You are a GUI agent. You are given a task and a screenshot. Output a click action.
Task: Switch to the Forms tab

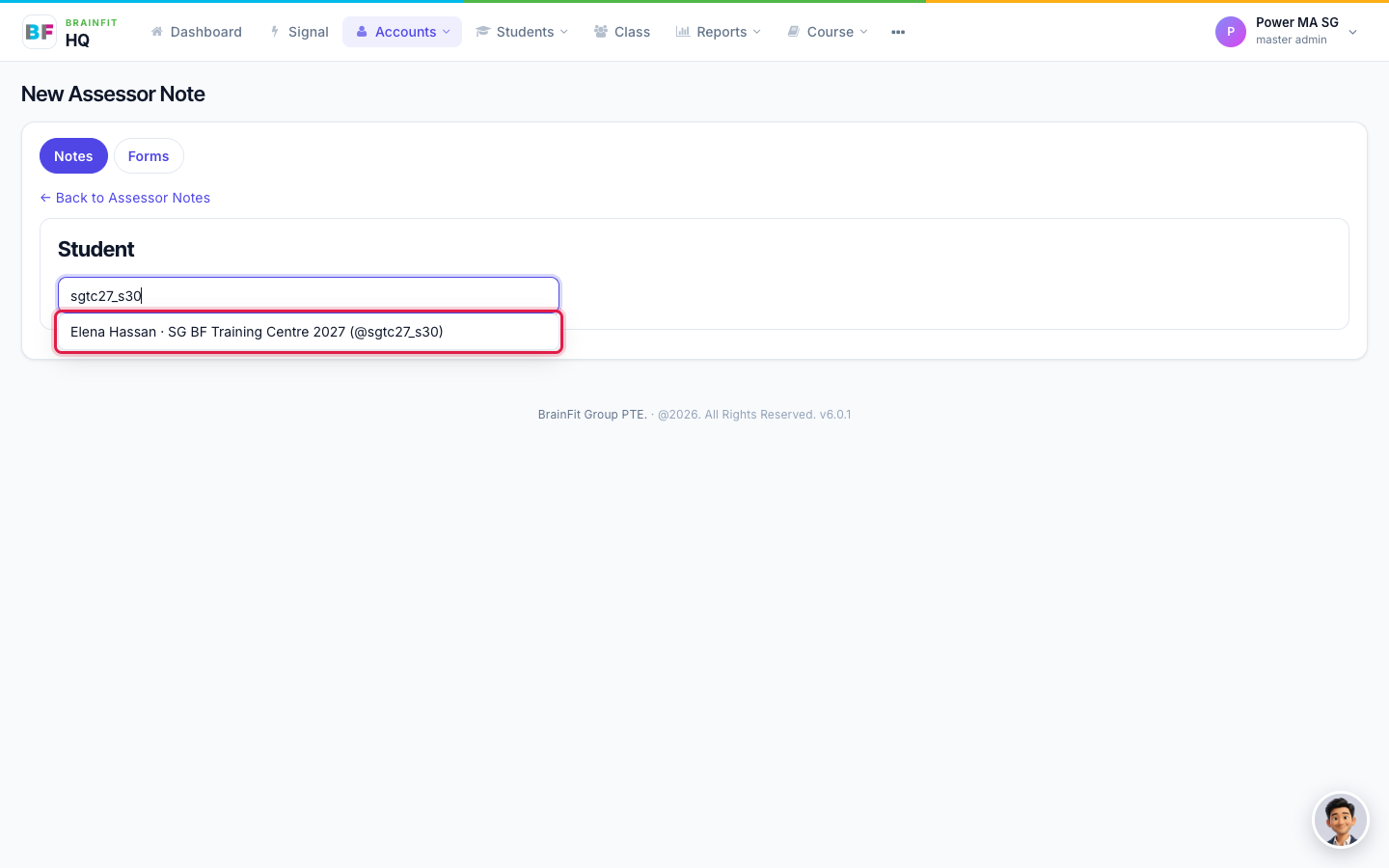[x=149, y=156]
